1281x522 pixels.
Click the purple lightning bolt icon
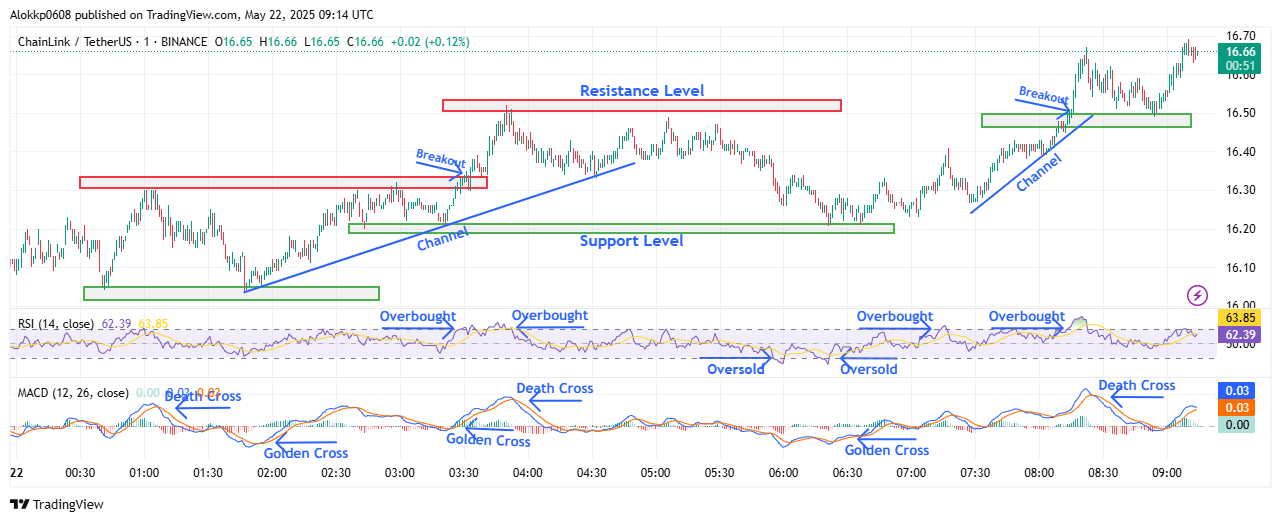(x=1196, y=295)
